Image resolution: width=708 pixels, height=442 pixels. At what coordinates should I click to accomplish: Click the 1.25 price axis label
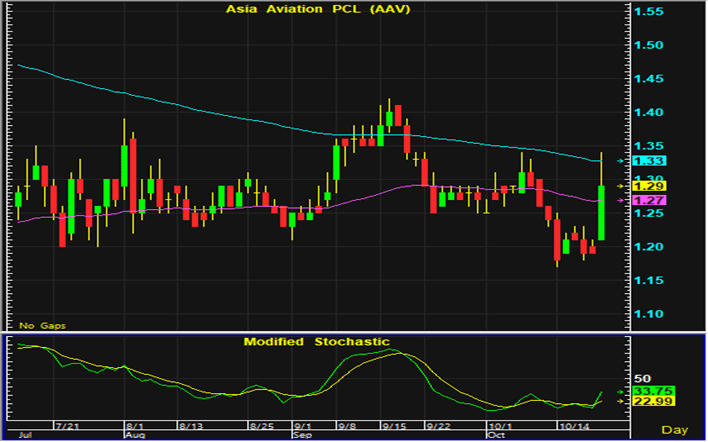(x=649, y=213)
